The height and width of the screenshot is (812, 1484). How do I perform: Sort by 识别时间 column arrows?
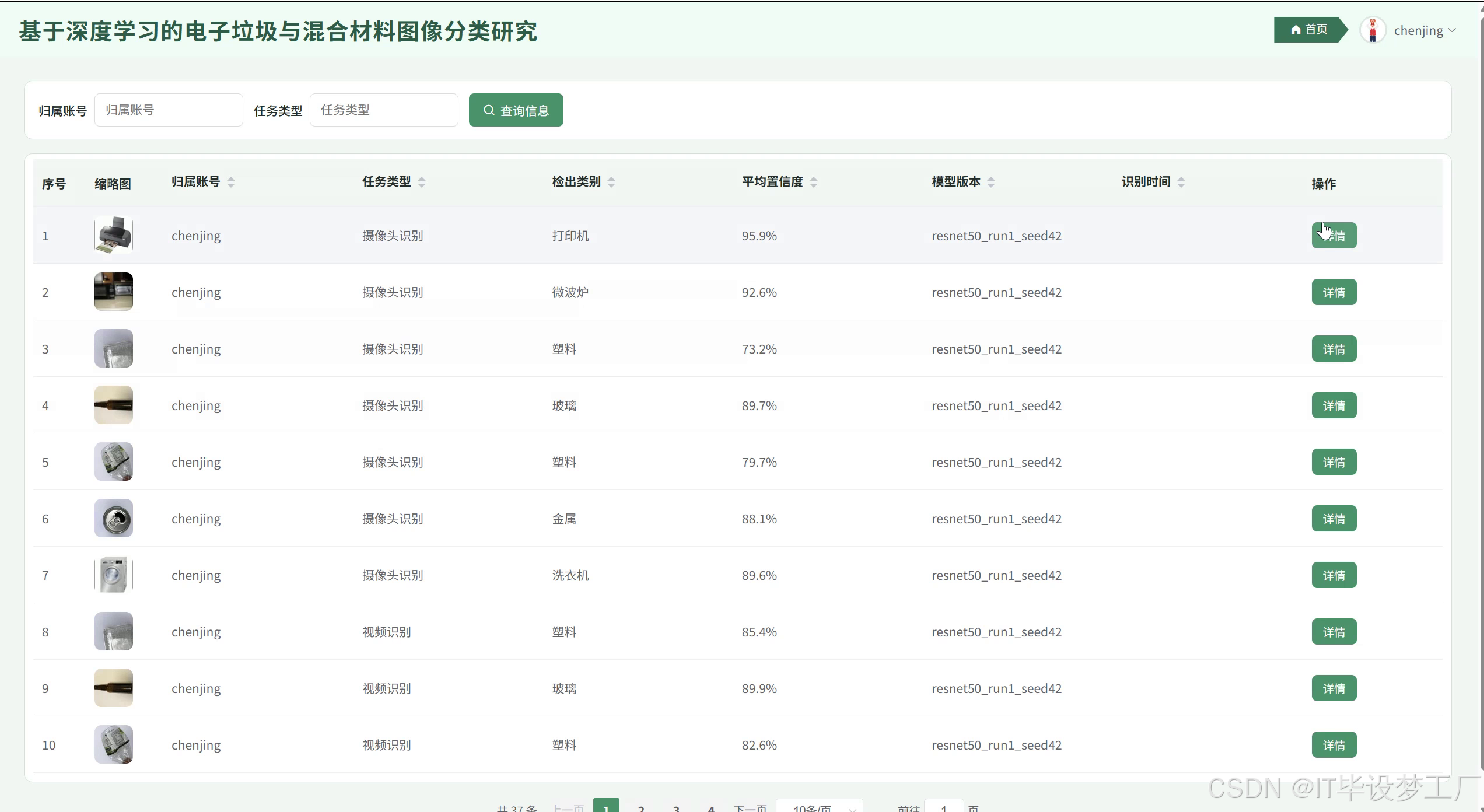click(x=1181, y=182)
